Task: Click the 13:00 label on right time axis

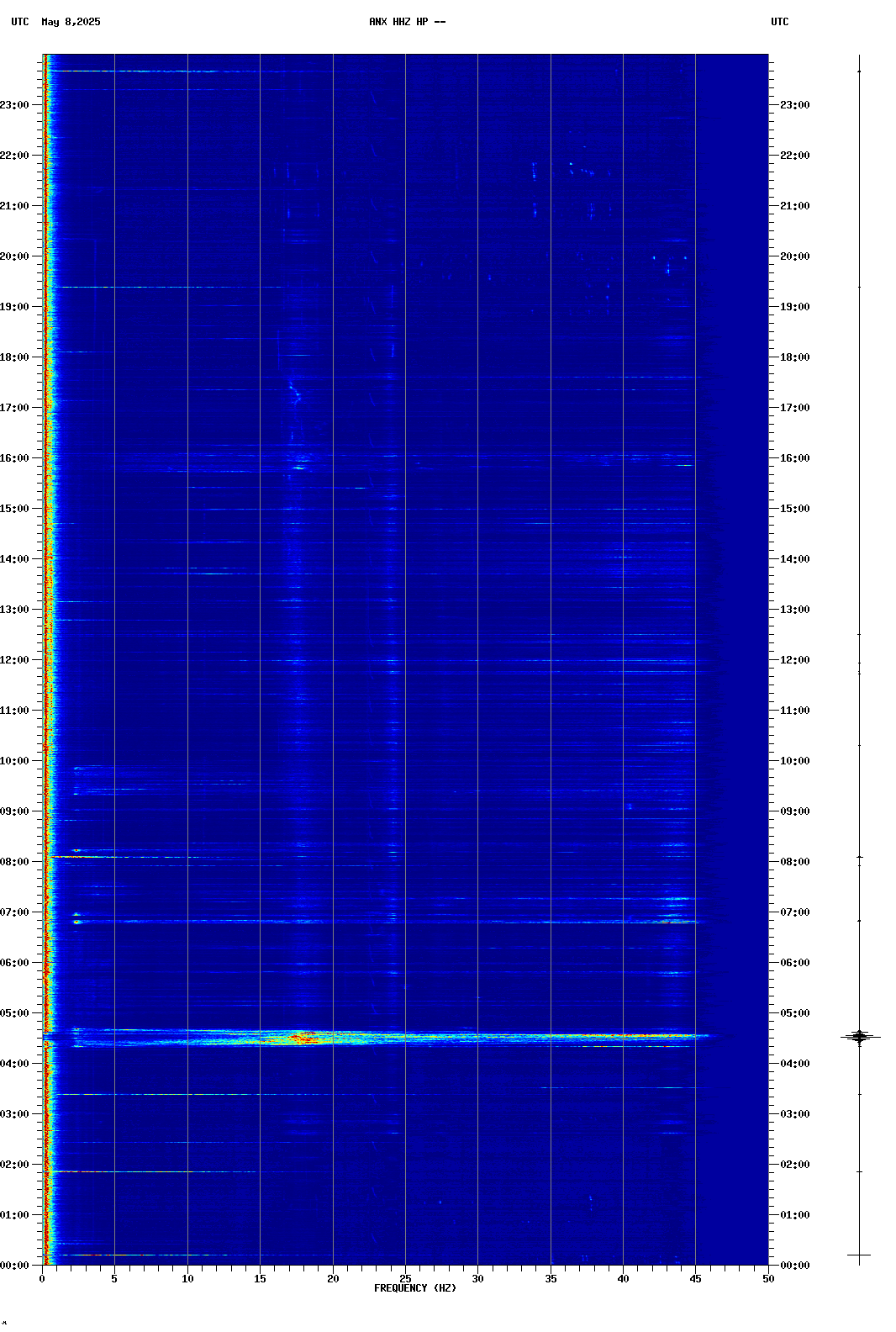Action: click(x=795, y=610)
